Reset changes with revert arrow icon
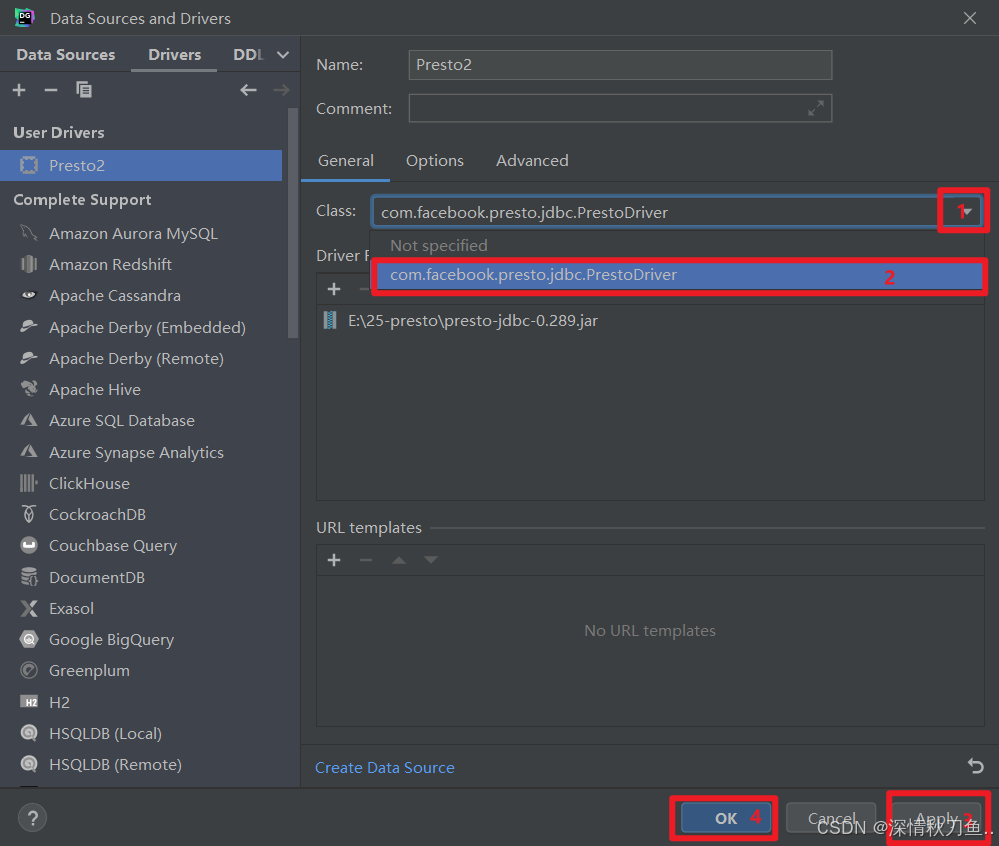The height and width of the screenshot is (846, 999). [975, 766]
